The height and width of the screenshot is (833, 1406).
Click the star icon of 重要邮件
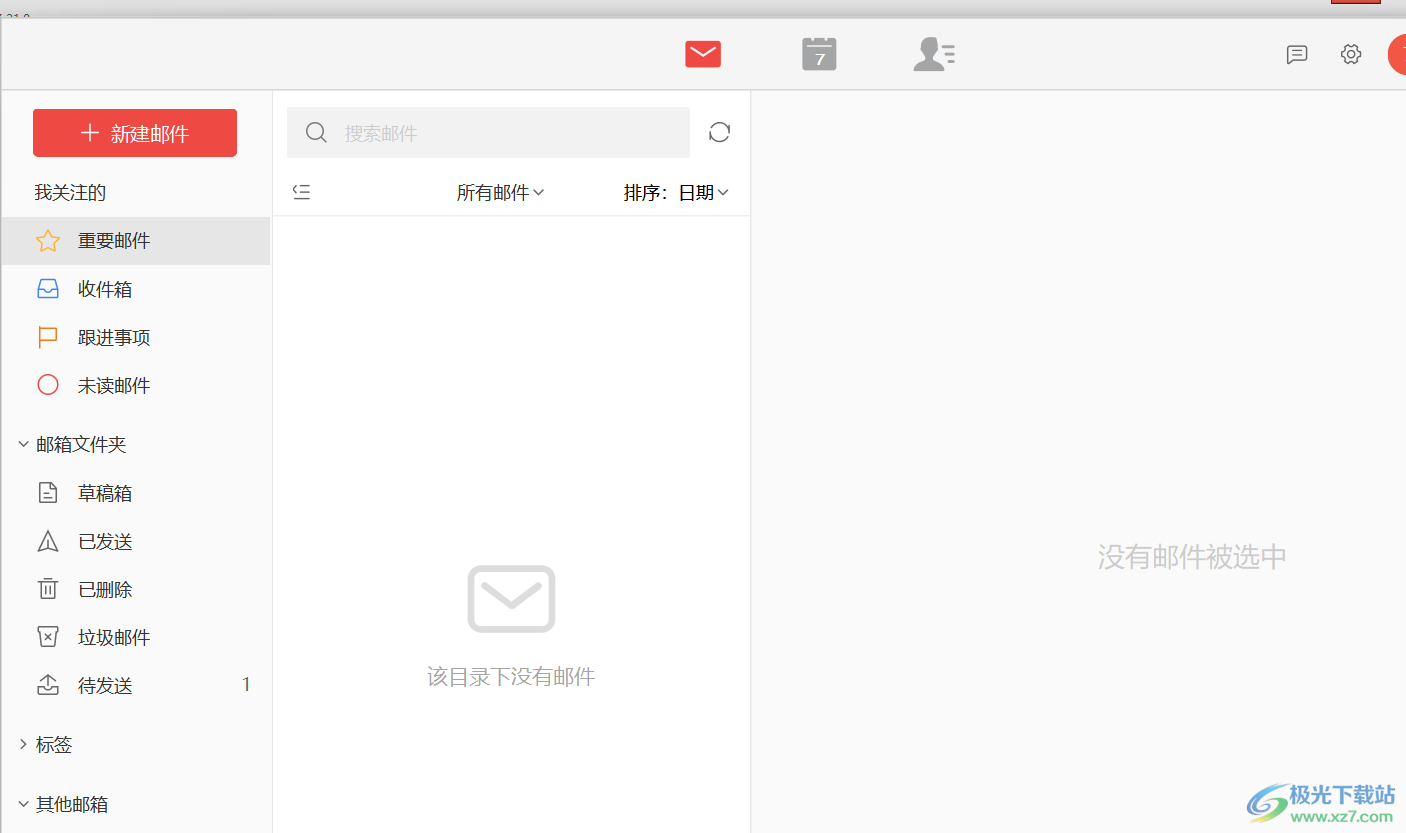coord(48,241)
